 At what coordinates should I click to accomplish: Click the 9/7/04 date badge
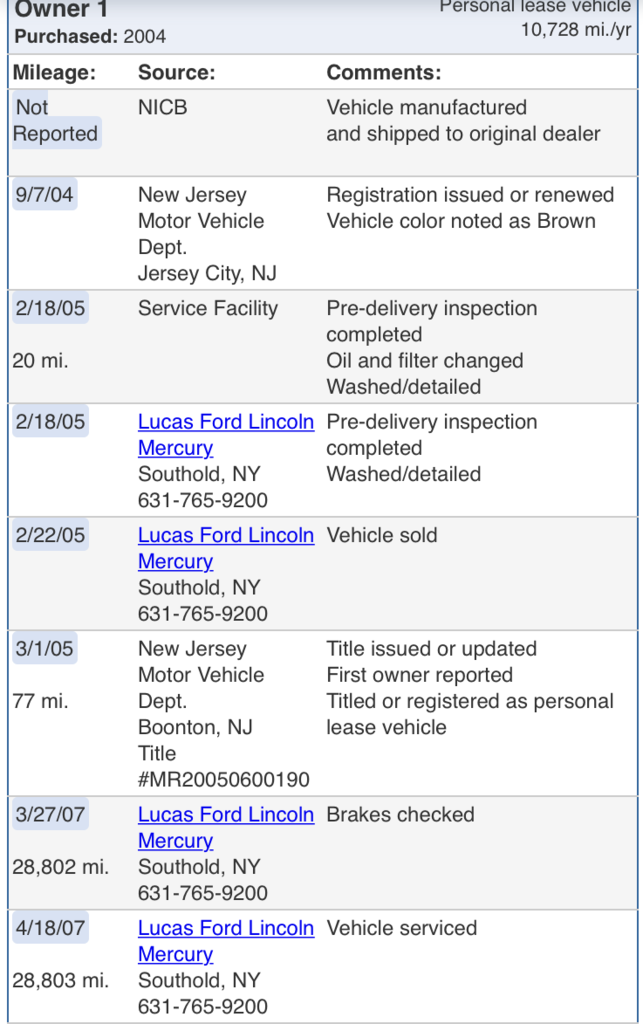(x=44, y=195)
